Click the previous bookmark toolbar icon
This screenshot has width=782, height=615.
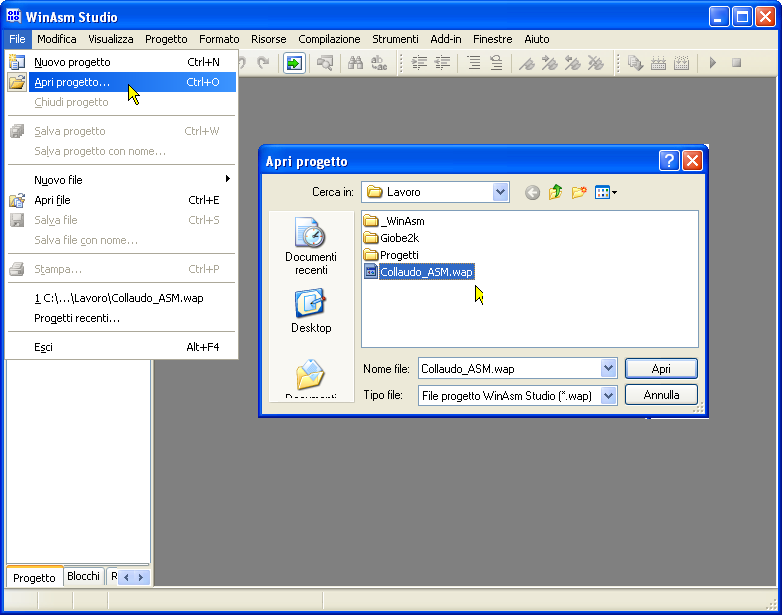(x=573, y=63)
